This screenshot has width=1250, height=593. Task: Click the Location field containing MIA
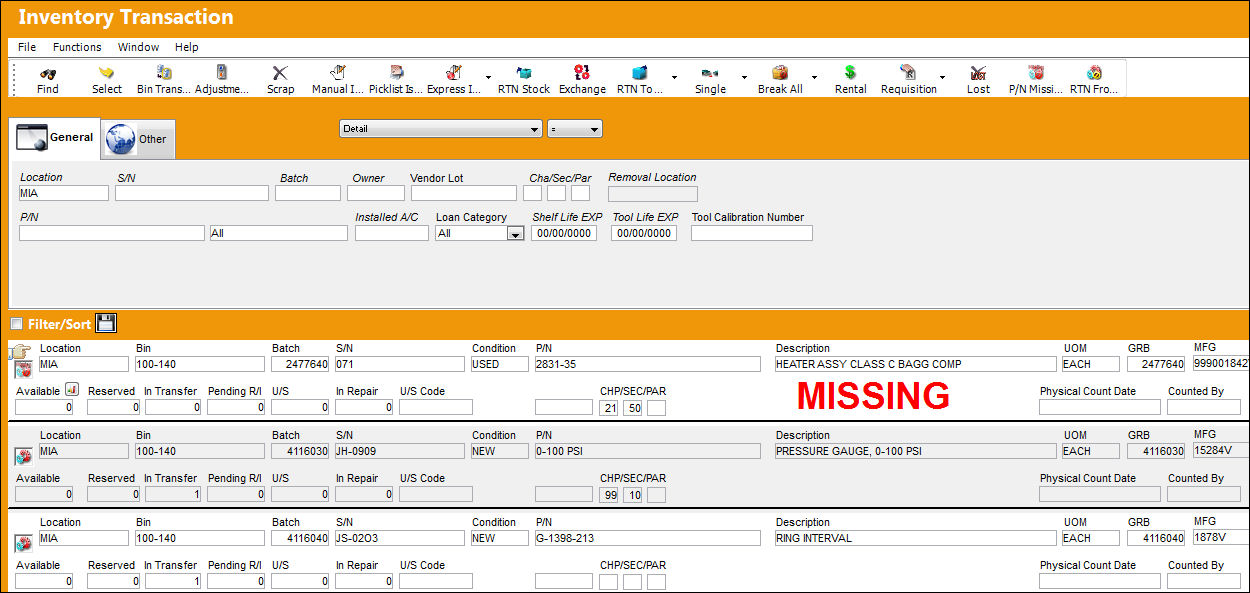(64, 193)
